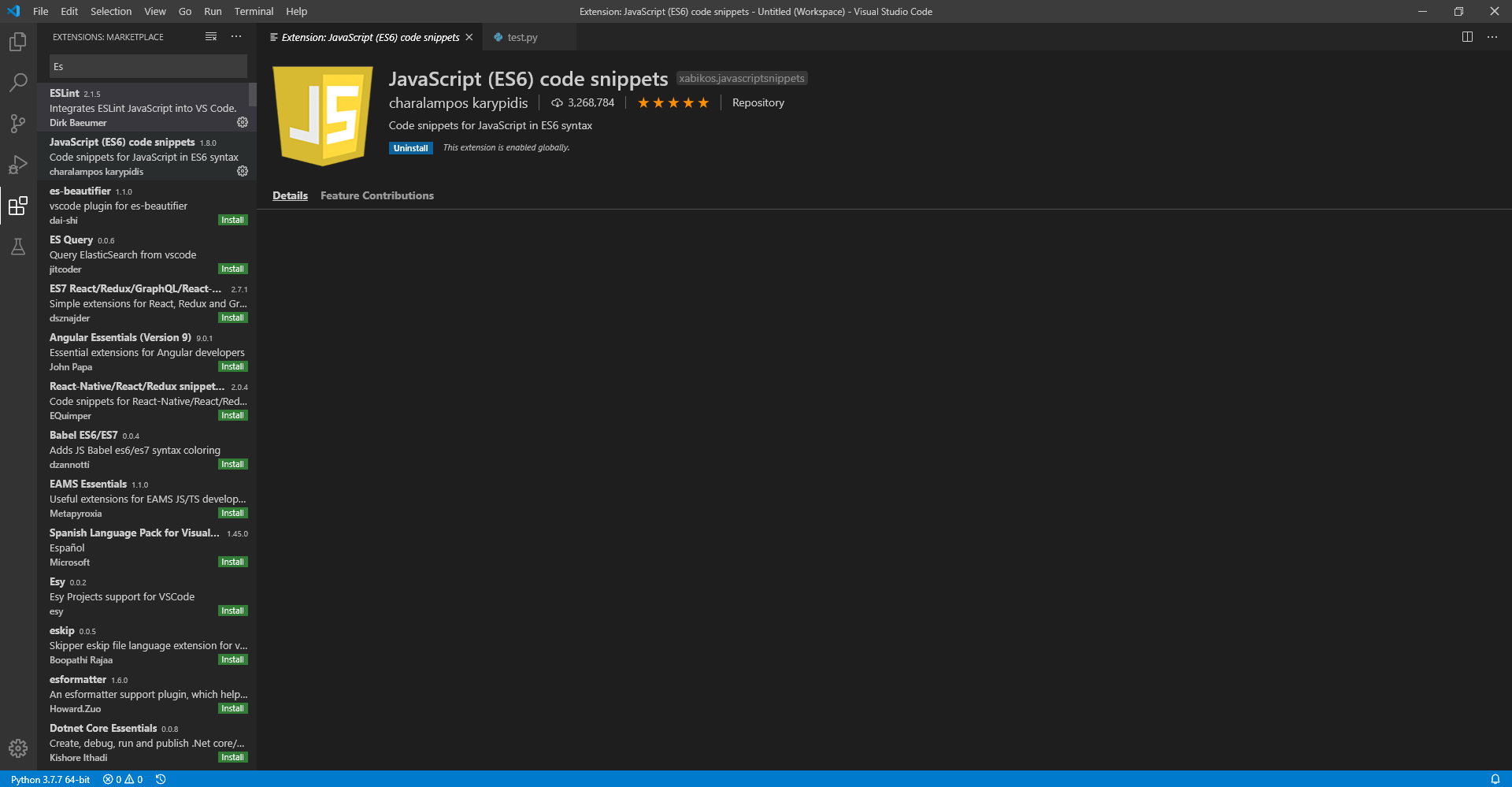The height and width of the screenshot is (787, 1512).
Task: Open JavaScript (ES6) code snippets gear icon
Action: pyautogui.click(x=243, y=171)
